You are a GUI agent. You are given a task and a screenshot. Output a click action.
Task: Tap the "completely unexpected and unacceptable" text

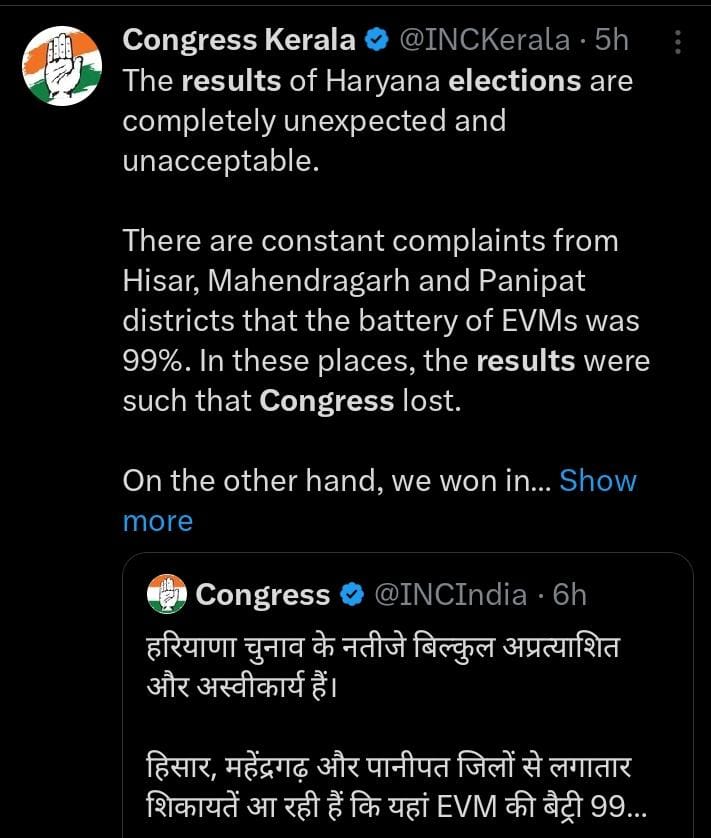pos(314,121)
